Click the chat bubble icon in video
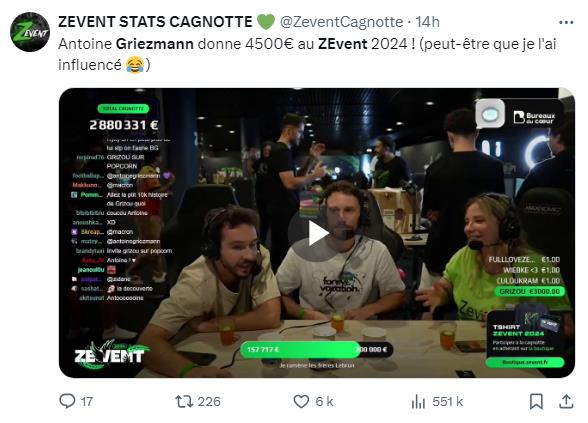 pyautogui.click(x=490, y=114)
